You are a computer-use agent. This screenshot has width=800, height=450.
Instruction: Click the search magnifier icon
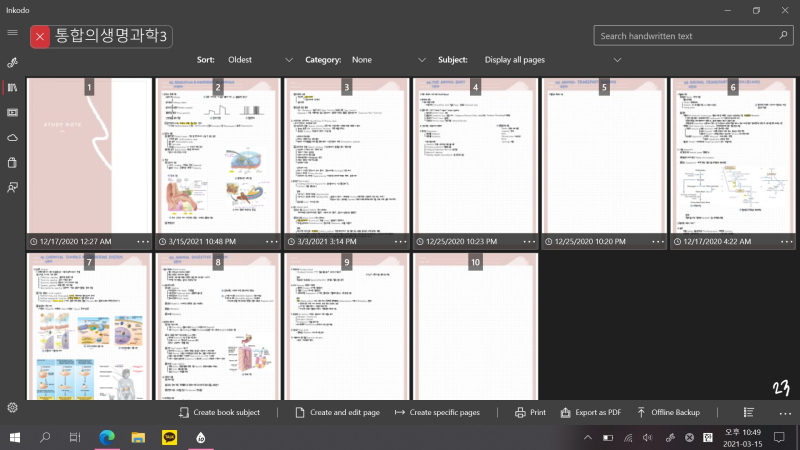(783, 36)
